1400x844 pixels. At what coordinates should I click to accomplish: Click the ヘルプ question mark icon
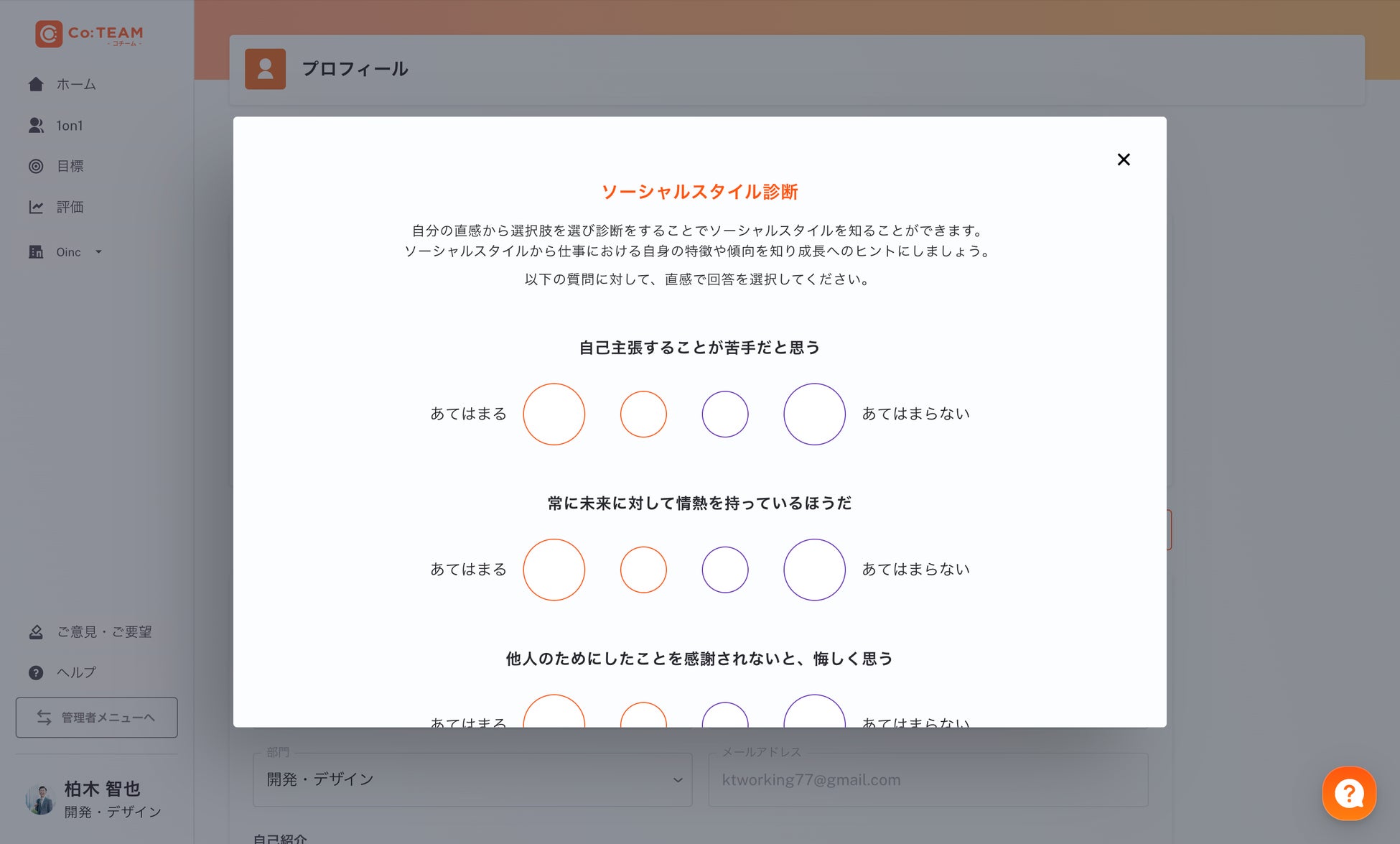click(x=36, y=673)
